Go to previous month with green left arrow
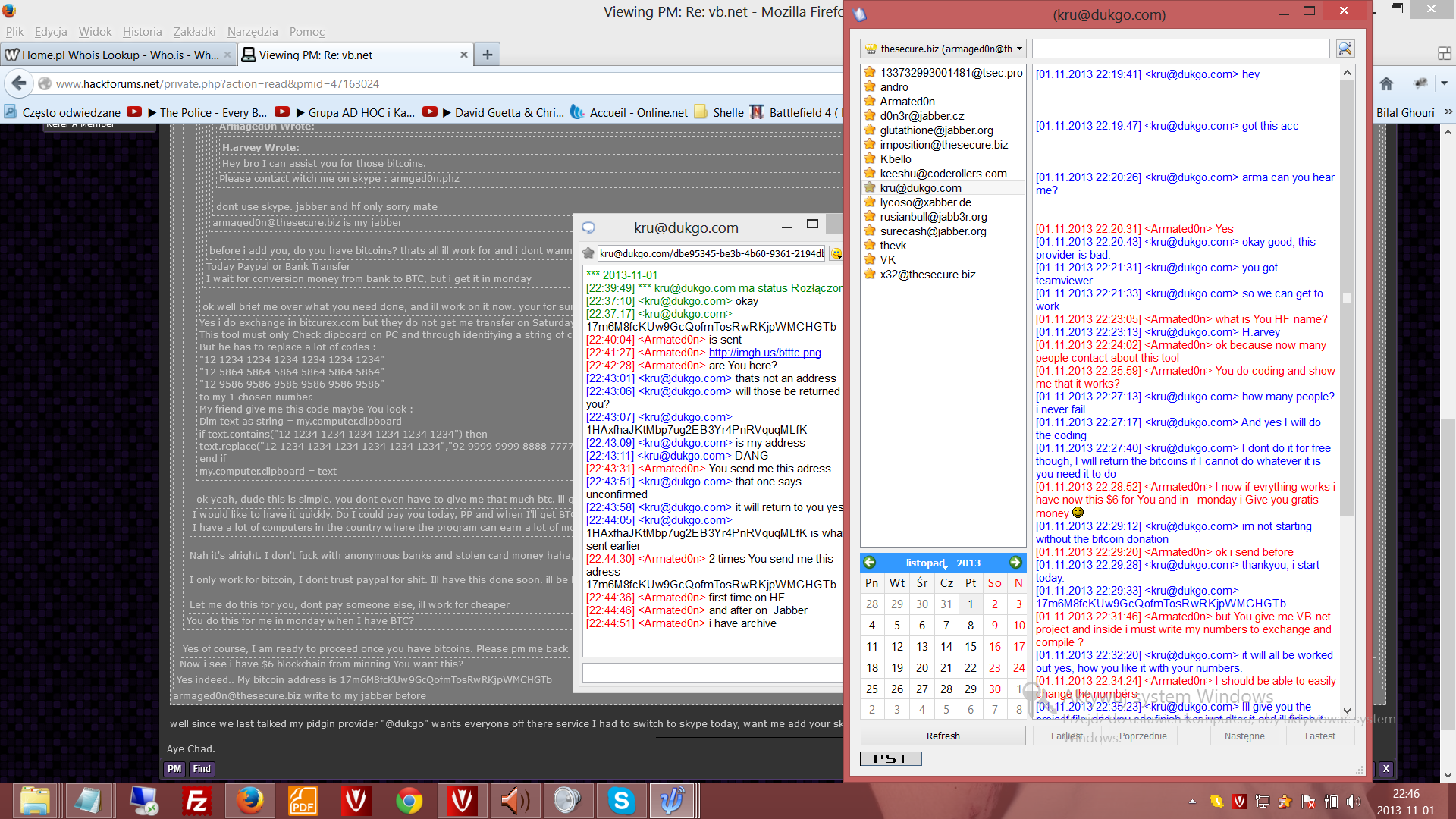1456x819 pixels. [870, 563]
